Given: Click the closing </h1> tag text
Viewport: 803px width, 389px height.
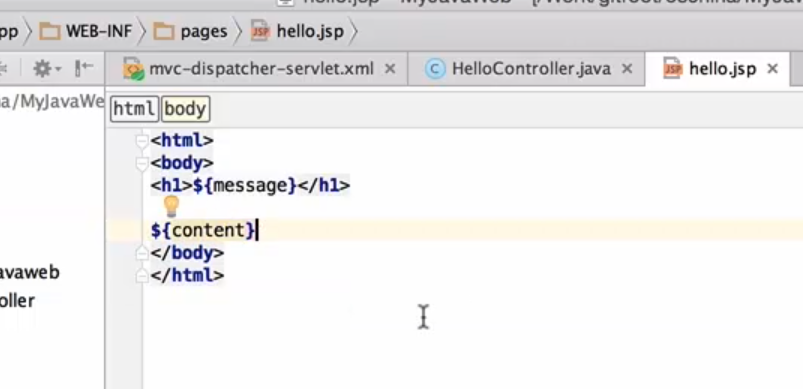Looking at the screenshot, I should 324,185.
